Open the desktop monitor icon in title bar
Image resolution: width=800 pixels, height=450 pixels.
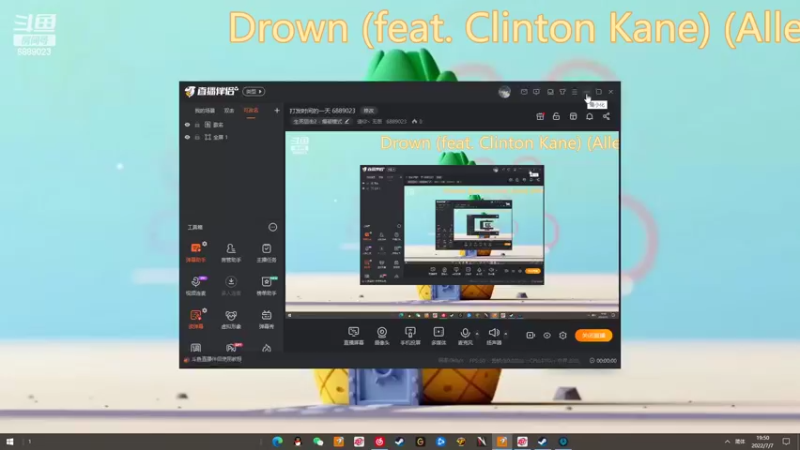(x=550, y=92)
